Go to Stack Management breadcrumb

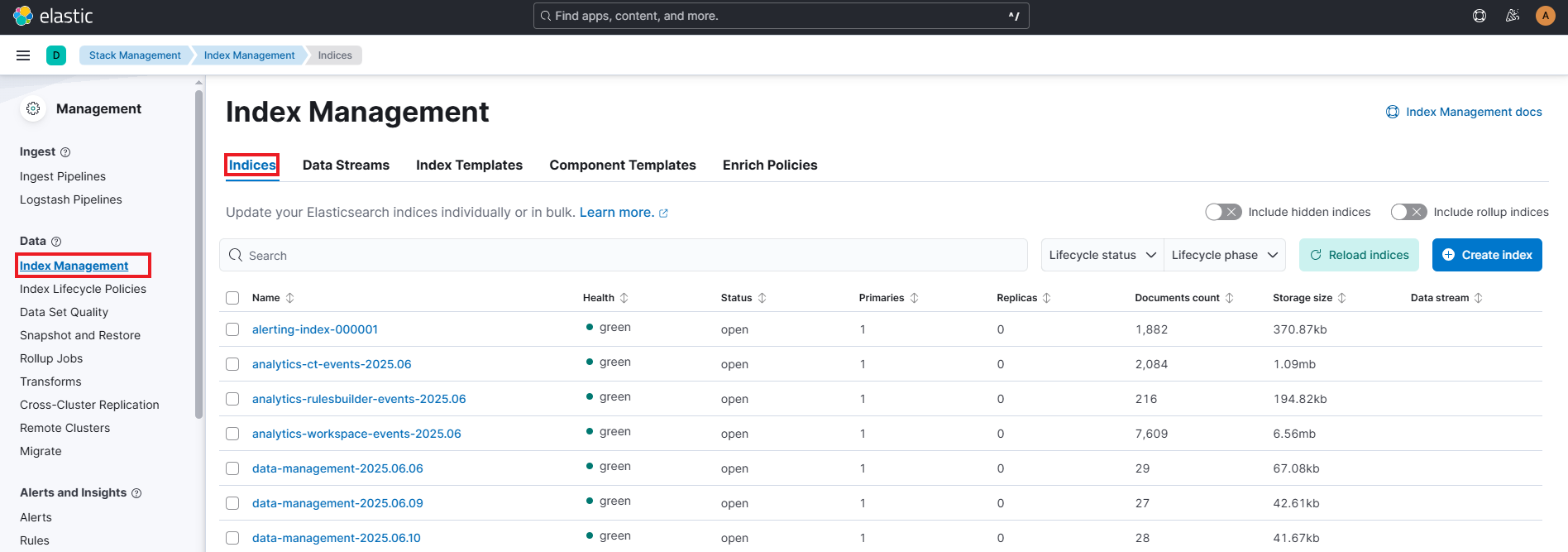(135, 55)
